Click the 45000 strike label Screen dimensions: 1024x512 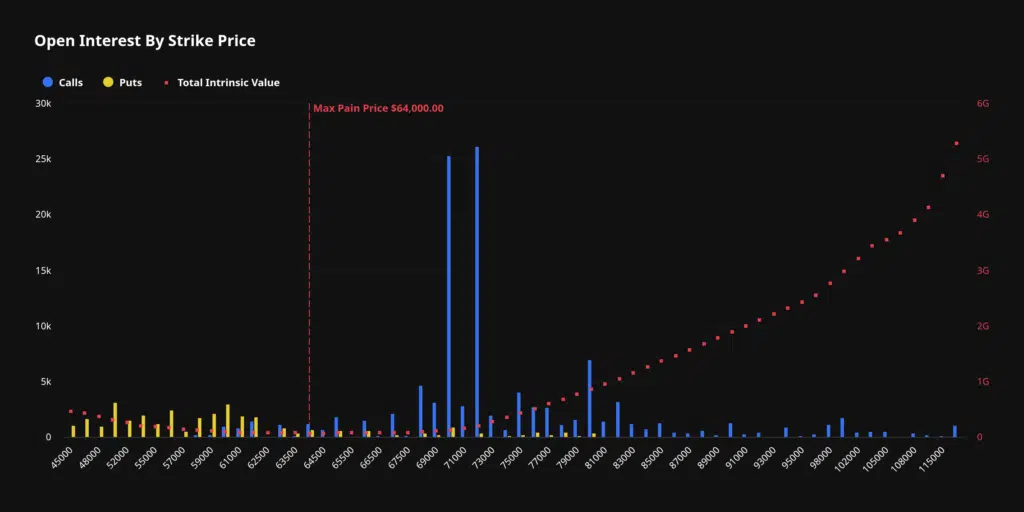[62, 456]
